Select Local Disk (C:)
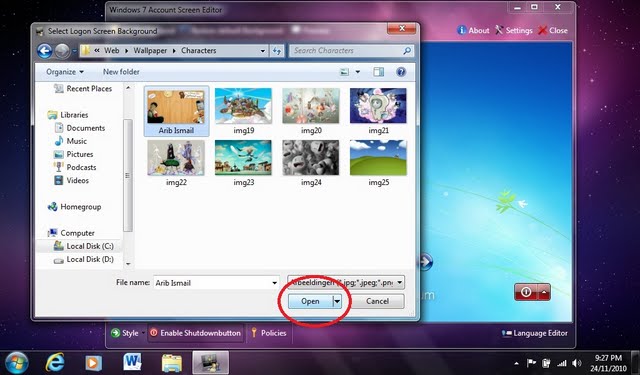640x375 pixels. [x=84, y=246]
